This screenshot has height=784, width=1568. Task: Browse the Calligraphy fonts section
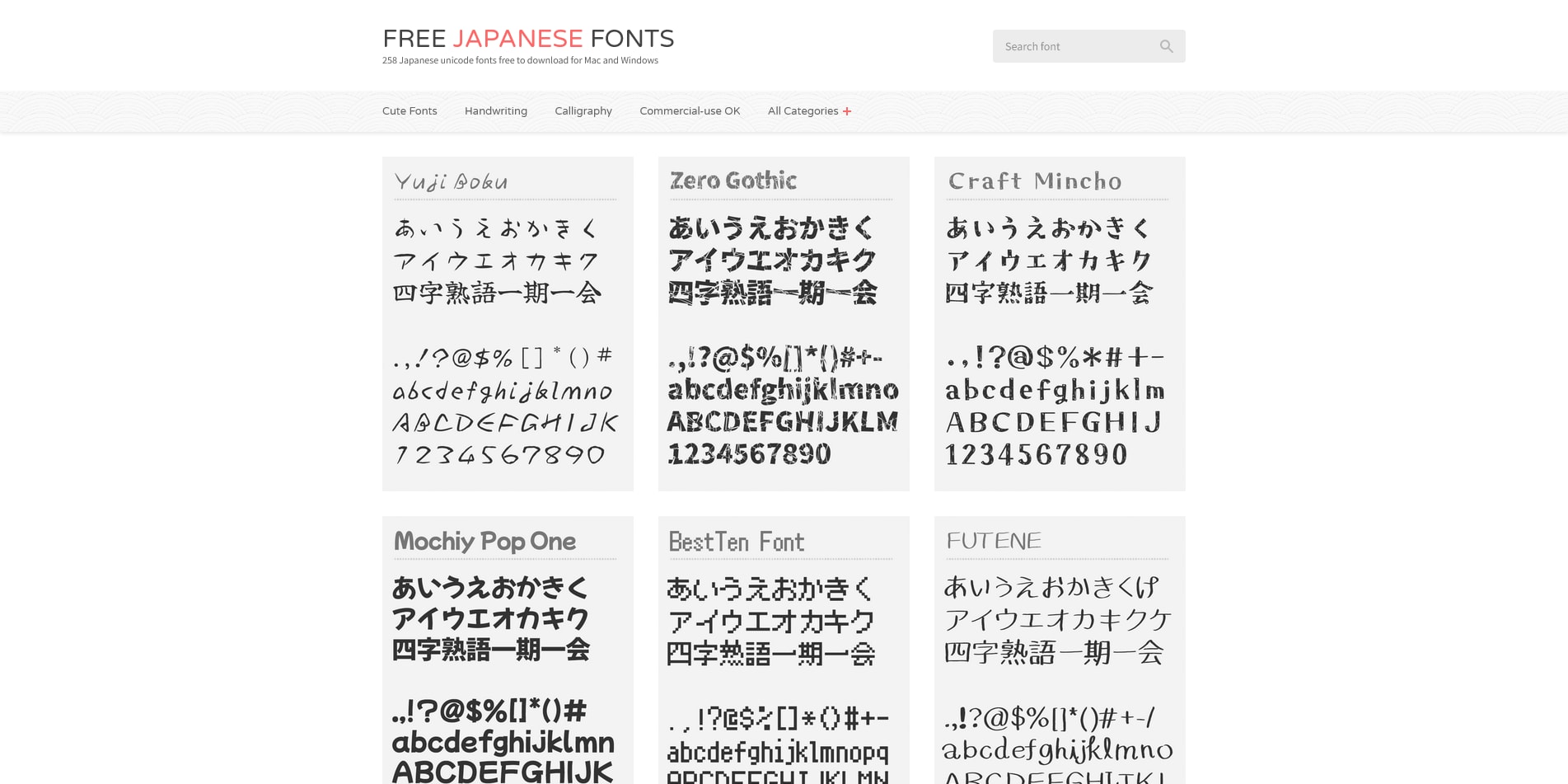(583, 110)
